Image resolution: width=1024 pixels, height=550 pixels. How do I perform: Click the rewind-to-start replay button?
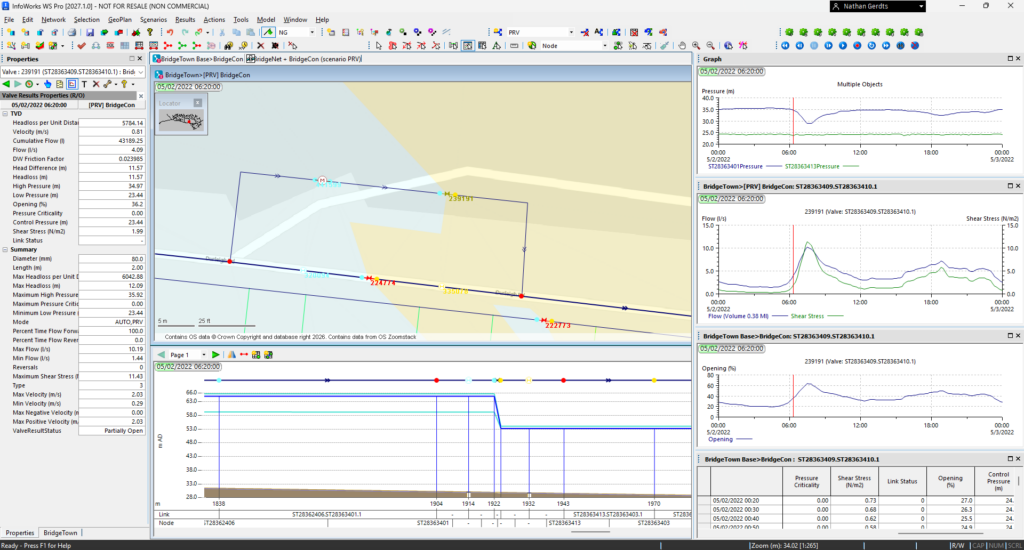(x=785, y=46)
